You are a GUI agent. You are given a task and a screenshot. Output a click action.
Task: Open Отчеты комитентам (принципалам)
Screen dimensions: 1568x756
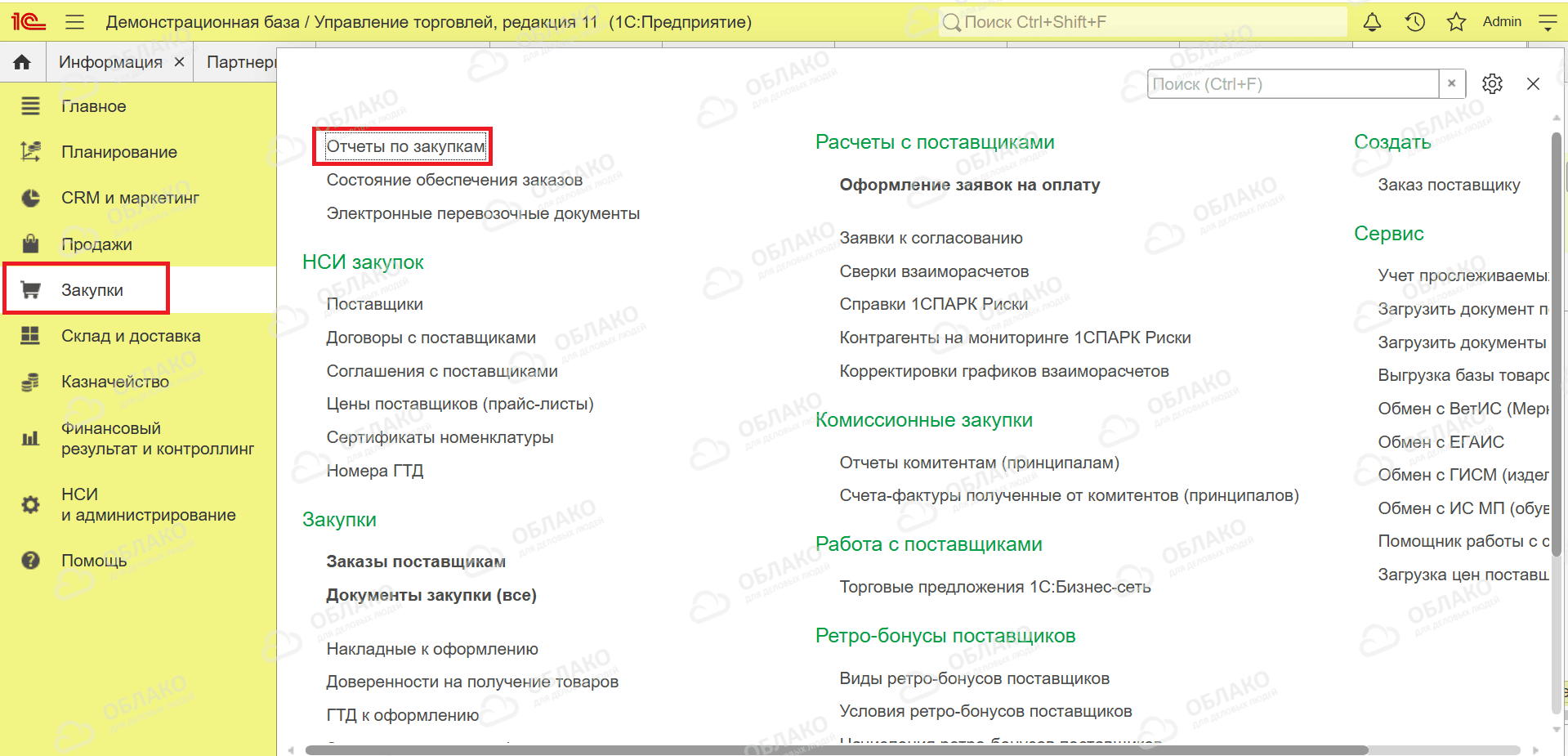pos(980,463)
